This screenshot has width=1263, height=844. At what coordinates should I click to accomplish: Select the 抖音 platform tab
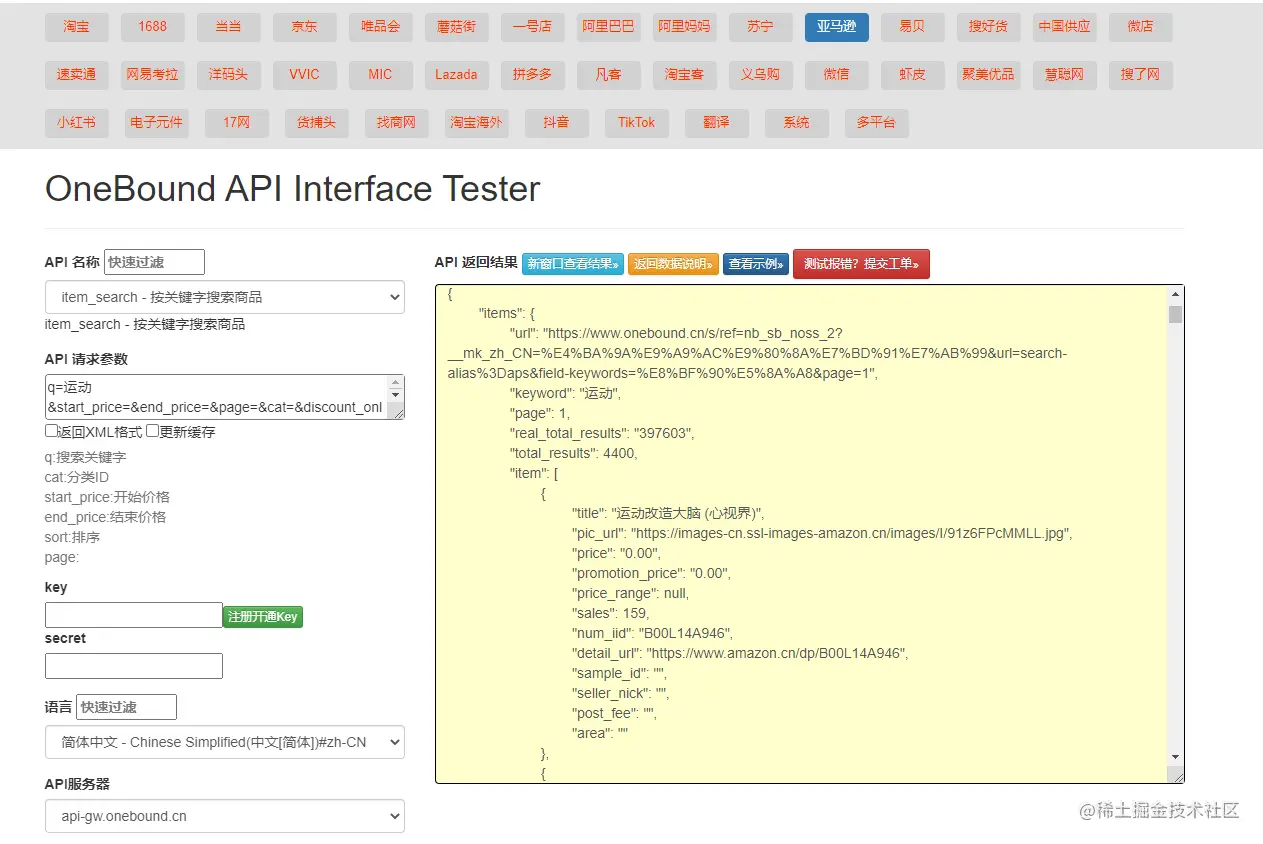(556, 123)
